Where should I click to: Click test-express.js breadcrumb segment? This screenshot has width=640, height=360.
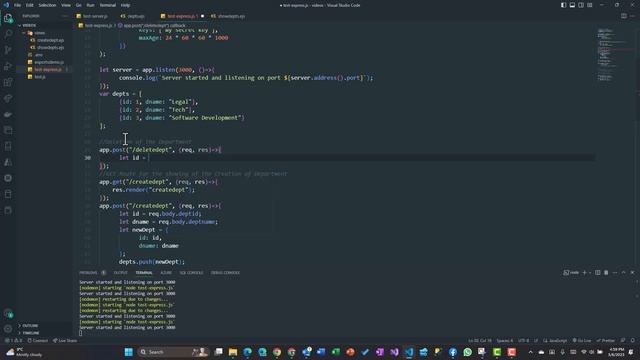point(96,25)
